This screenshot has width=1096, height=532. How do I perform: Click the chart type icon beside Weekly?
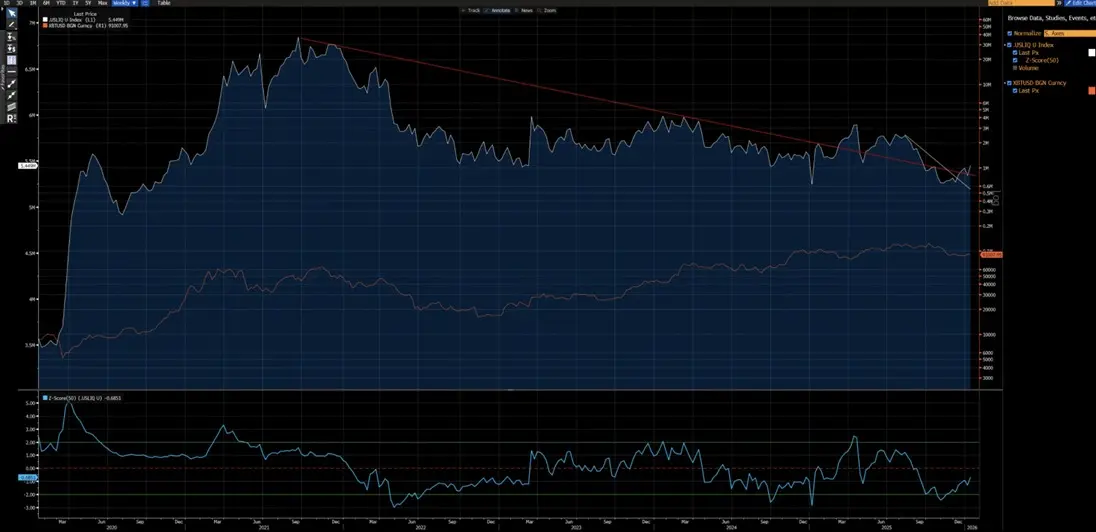146,3
